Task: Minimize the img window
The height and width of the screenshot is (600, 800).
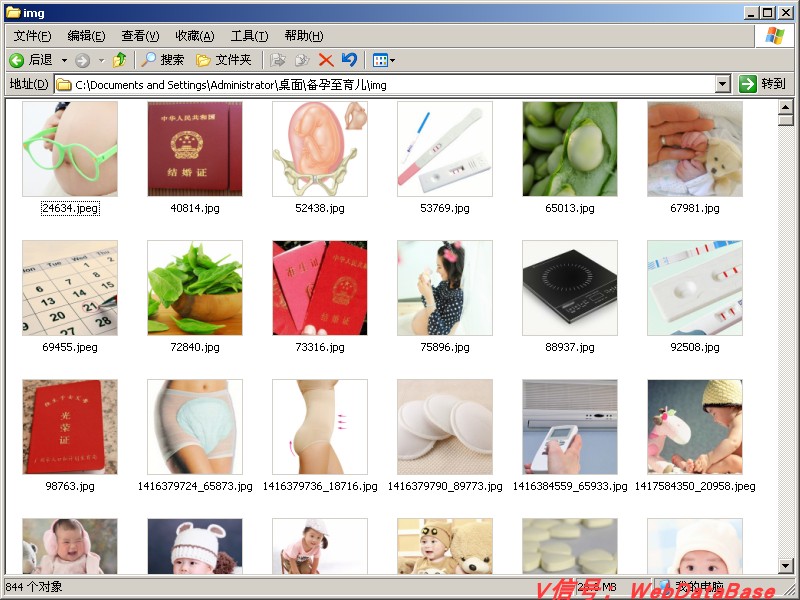Action: [751, 13]
